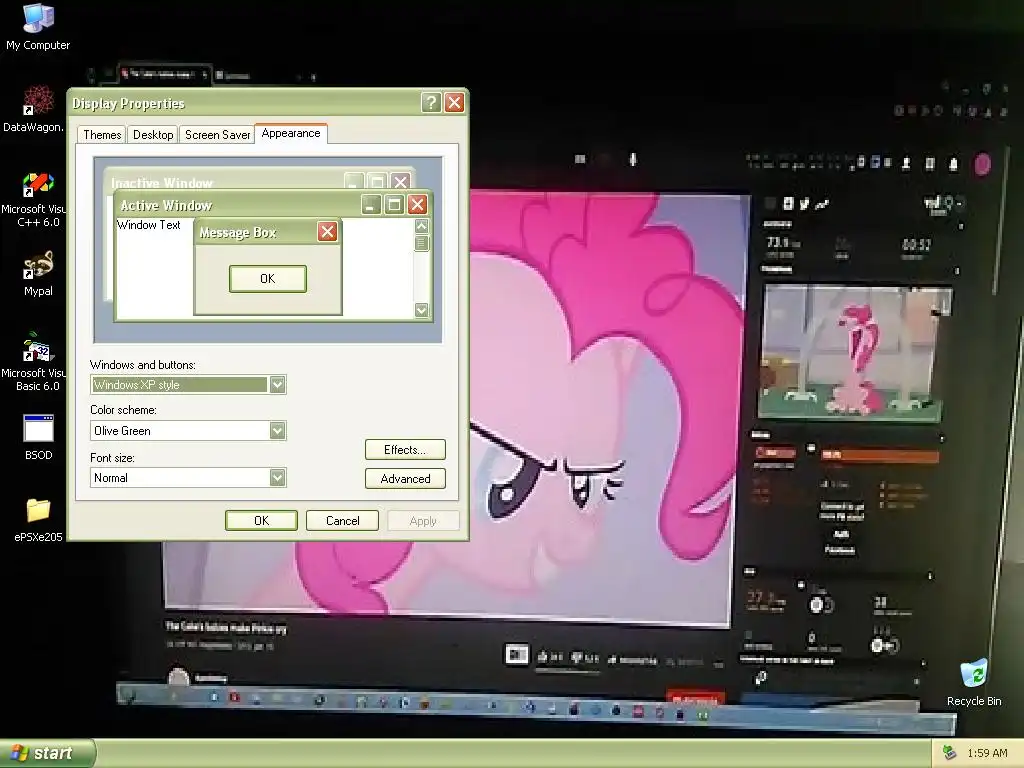Click the 1:59 AM taskbar clock
1024x768 pixels.
click(987, 753)
